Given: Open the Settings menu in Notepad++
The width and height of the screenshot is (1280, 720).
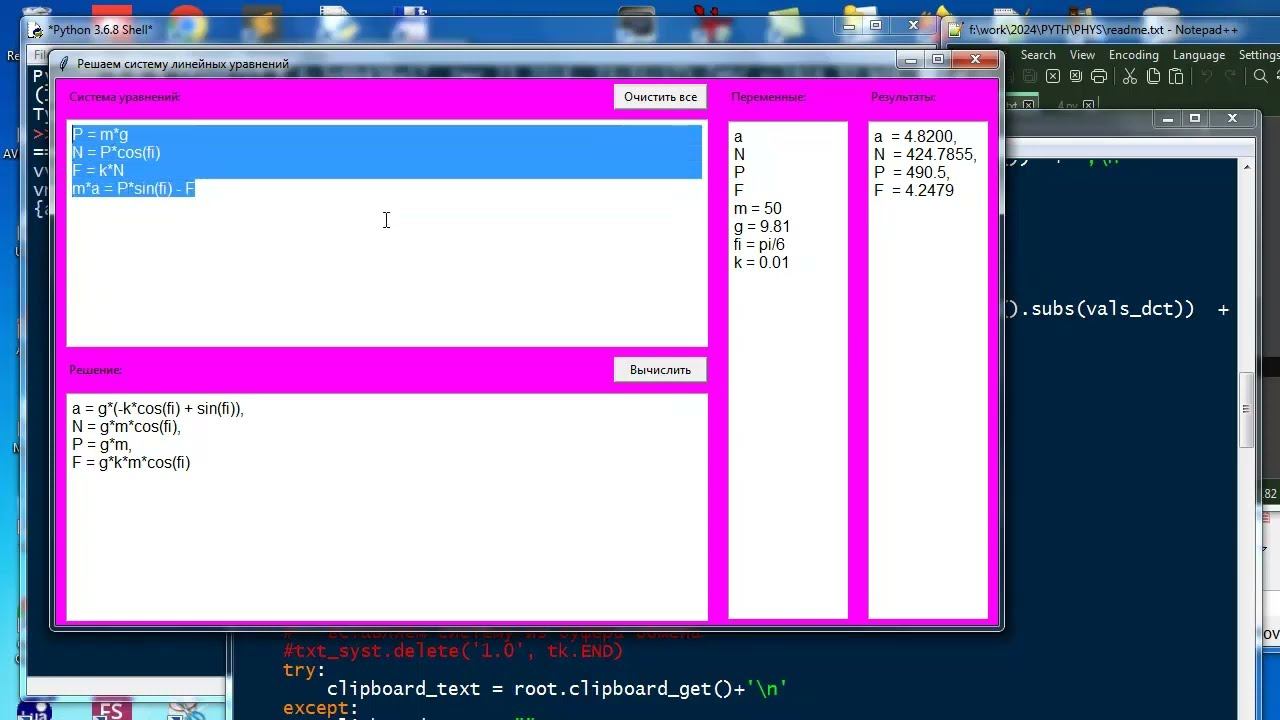Looking at the screenshot, I should tap(1259, 55).
